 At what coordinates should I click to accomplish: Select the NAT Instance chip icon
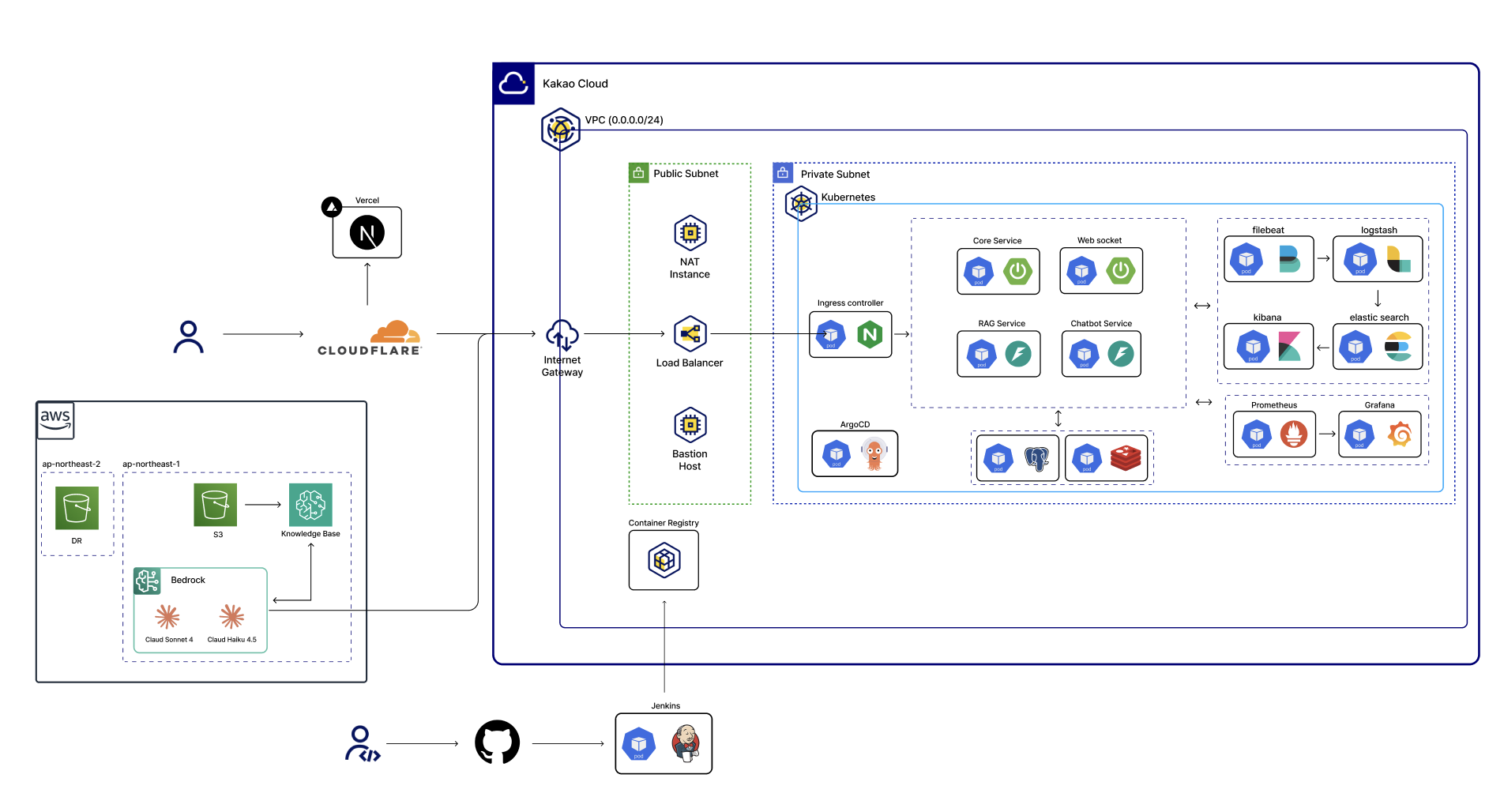(690, 233)
